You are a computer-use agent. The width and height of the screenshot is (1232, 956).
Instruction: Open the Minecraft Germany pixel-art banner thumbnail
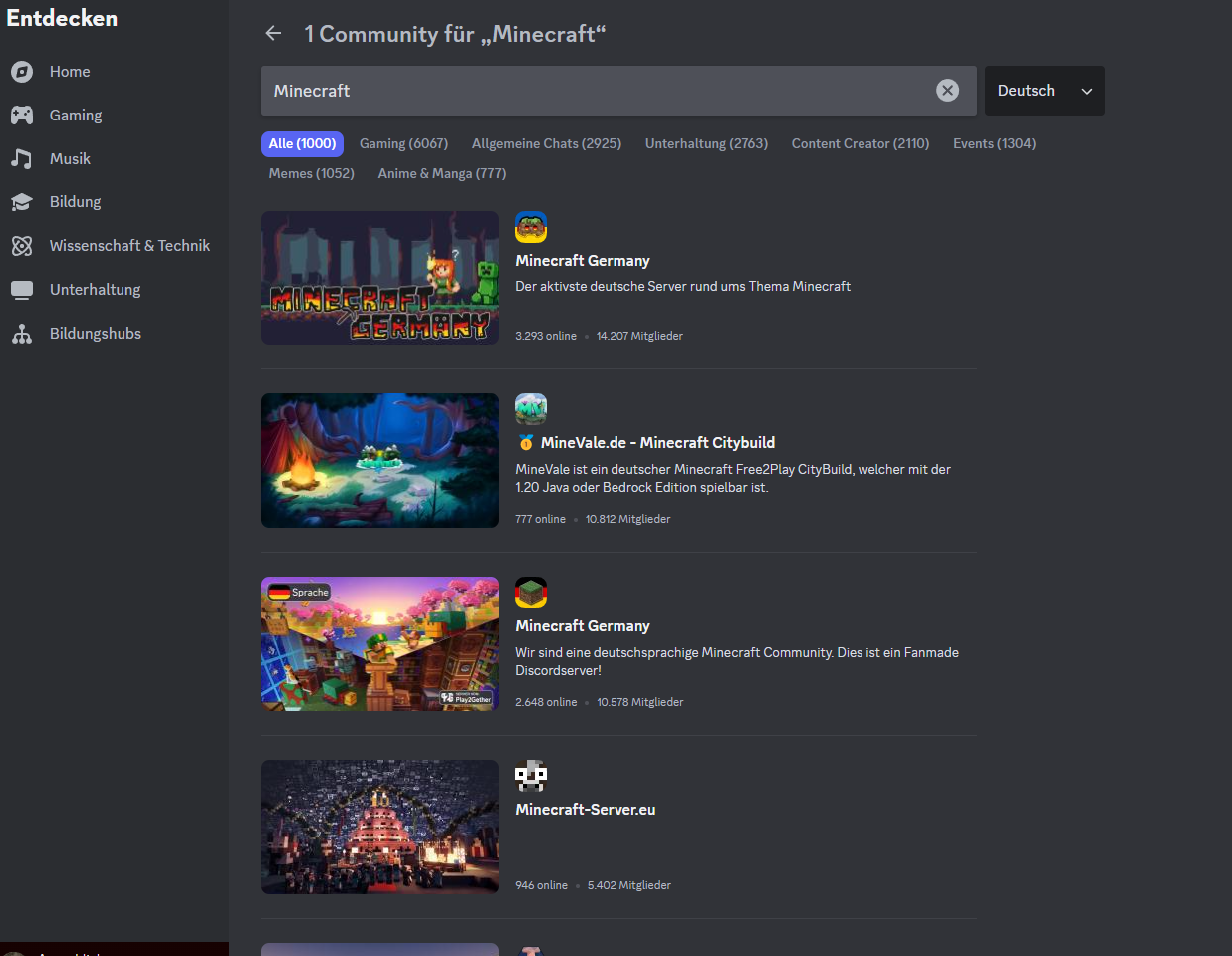pyautogui.click(x=379, y=278)
